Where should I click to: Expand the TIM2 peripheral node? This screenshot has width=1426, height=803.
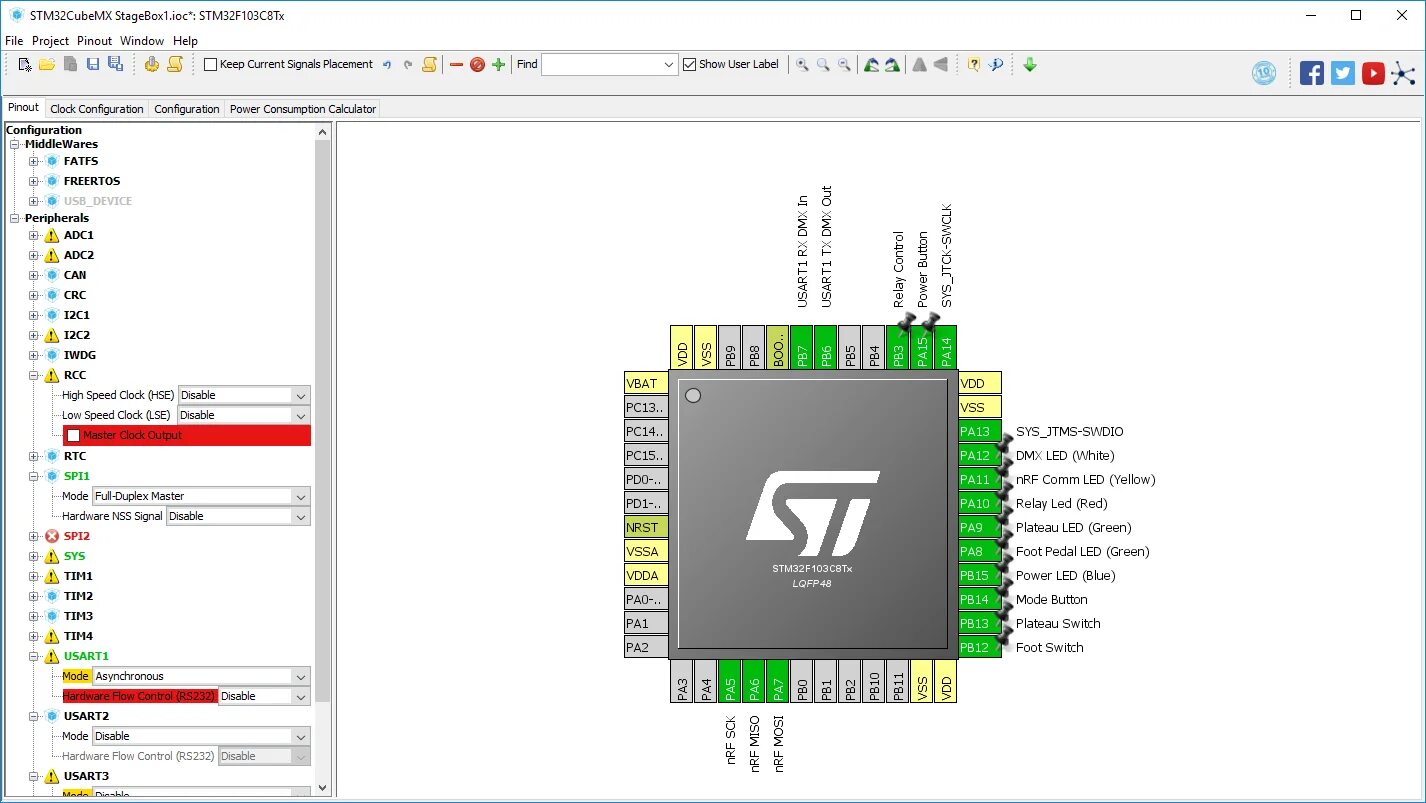coord(34,596)
